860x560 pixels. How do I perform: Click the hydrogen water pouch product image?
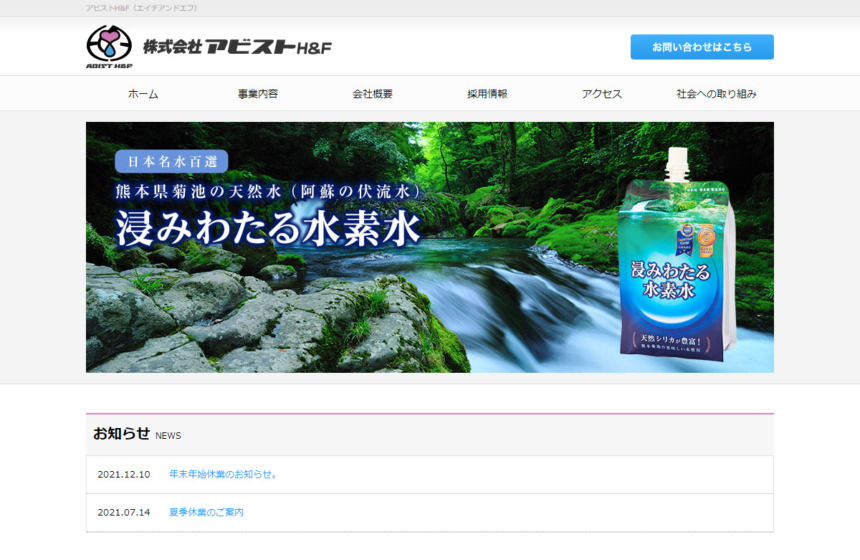678,253
